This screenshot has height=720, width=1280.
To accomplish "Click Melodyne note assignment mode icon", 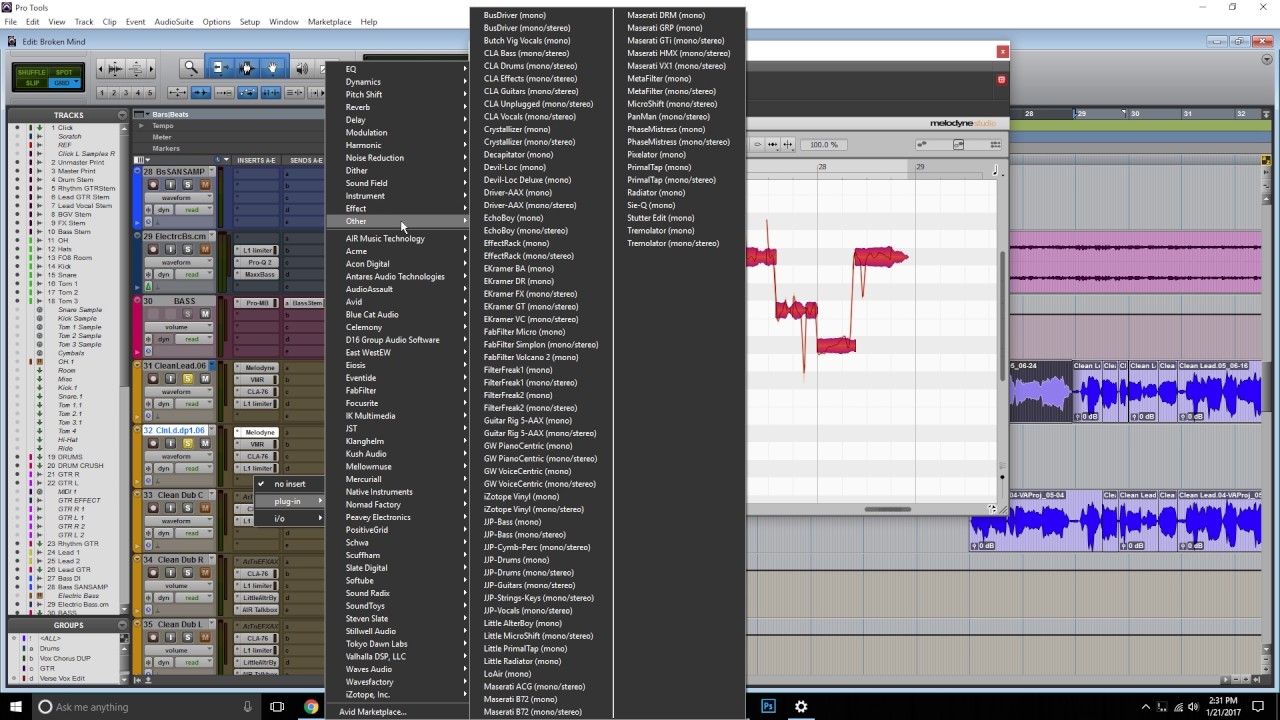I will [957, 145].
